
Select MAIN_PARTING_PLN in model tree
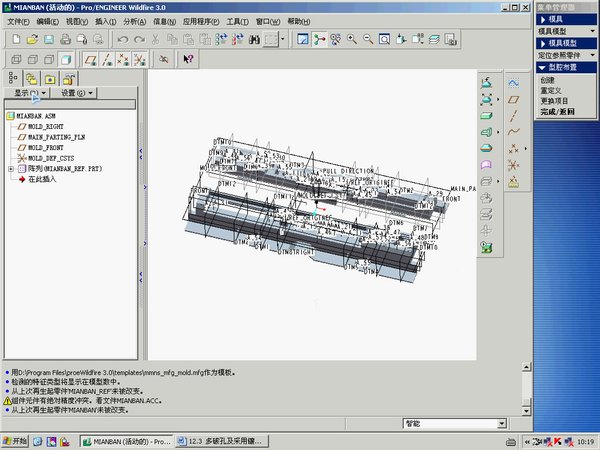[x=56, y=137]
